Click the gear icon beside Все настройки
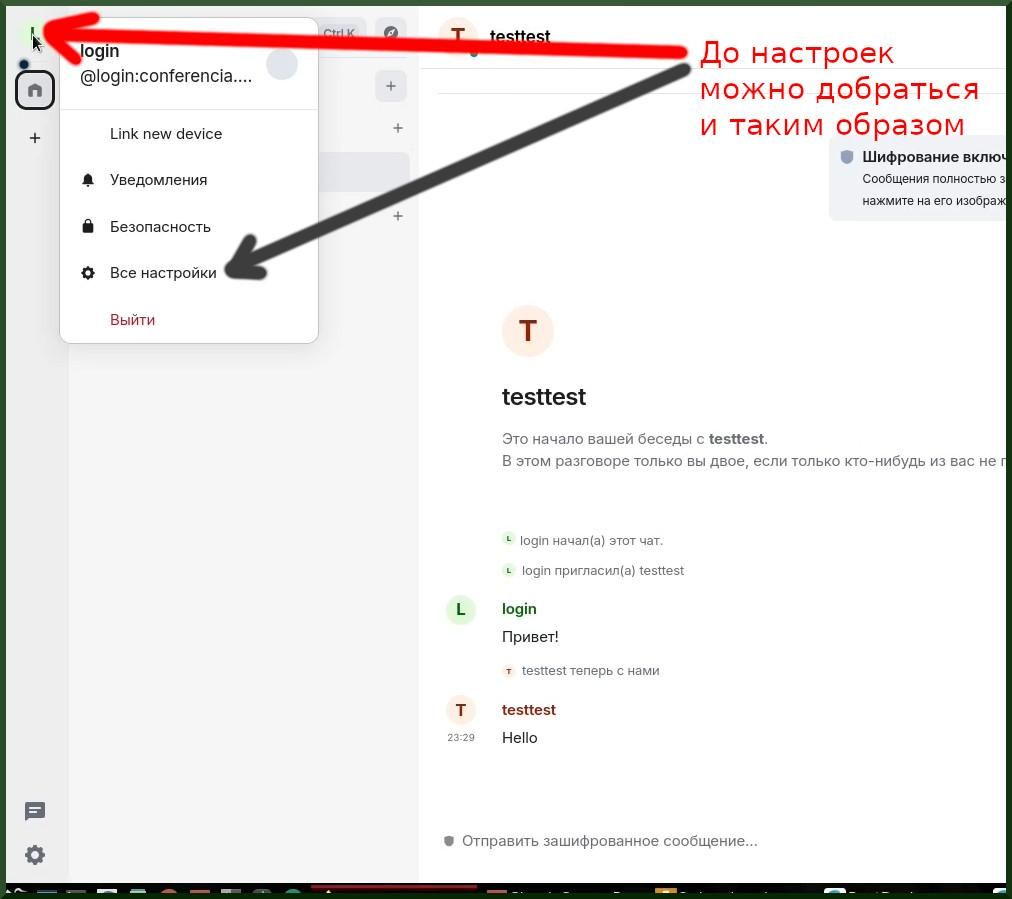The height and width of the screenshot is (899, 1012). 88,273
